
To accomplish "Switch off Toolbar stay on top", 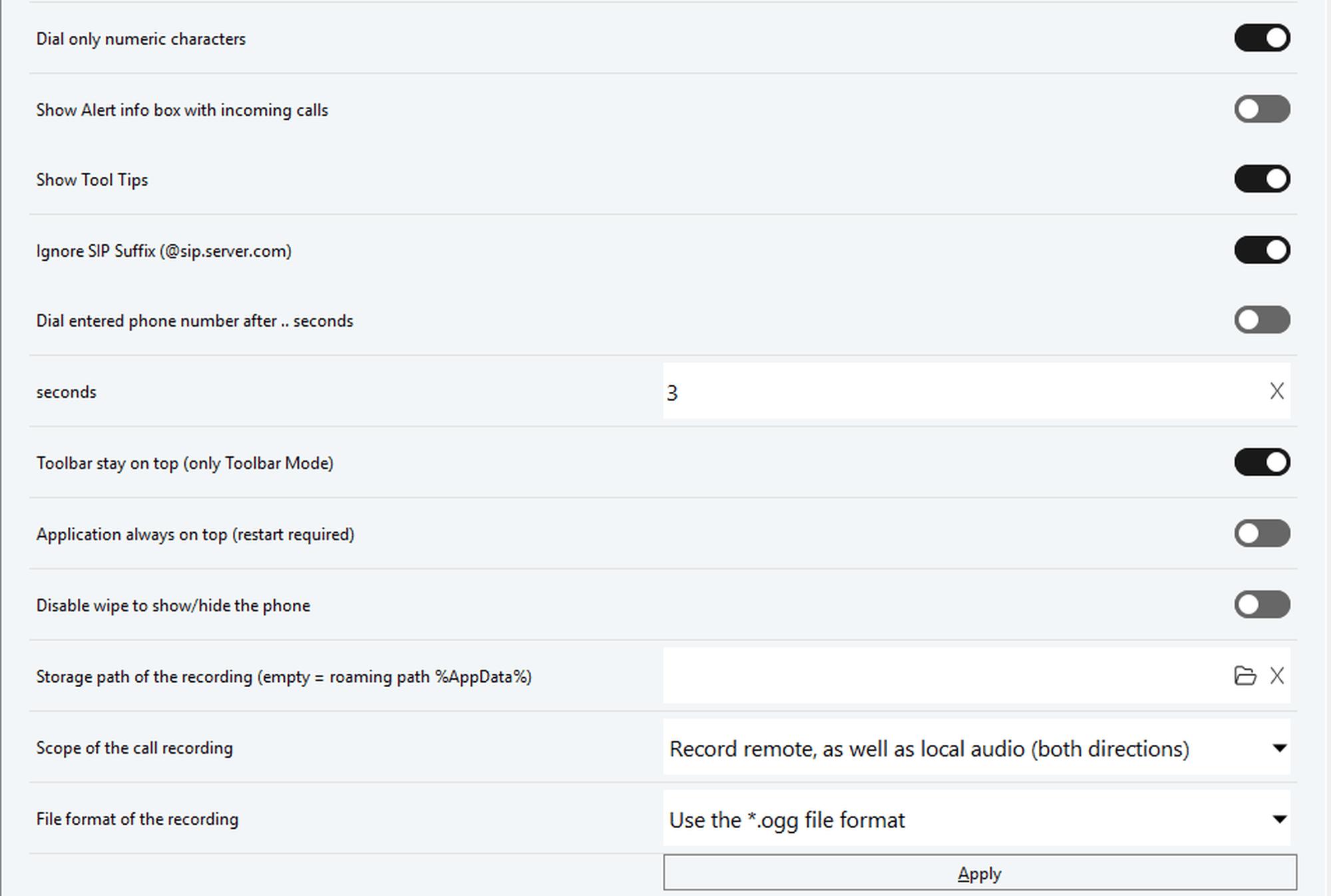I will [x=1262, y=462].
